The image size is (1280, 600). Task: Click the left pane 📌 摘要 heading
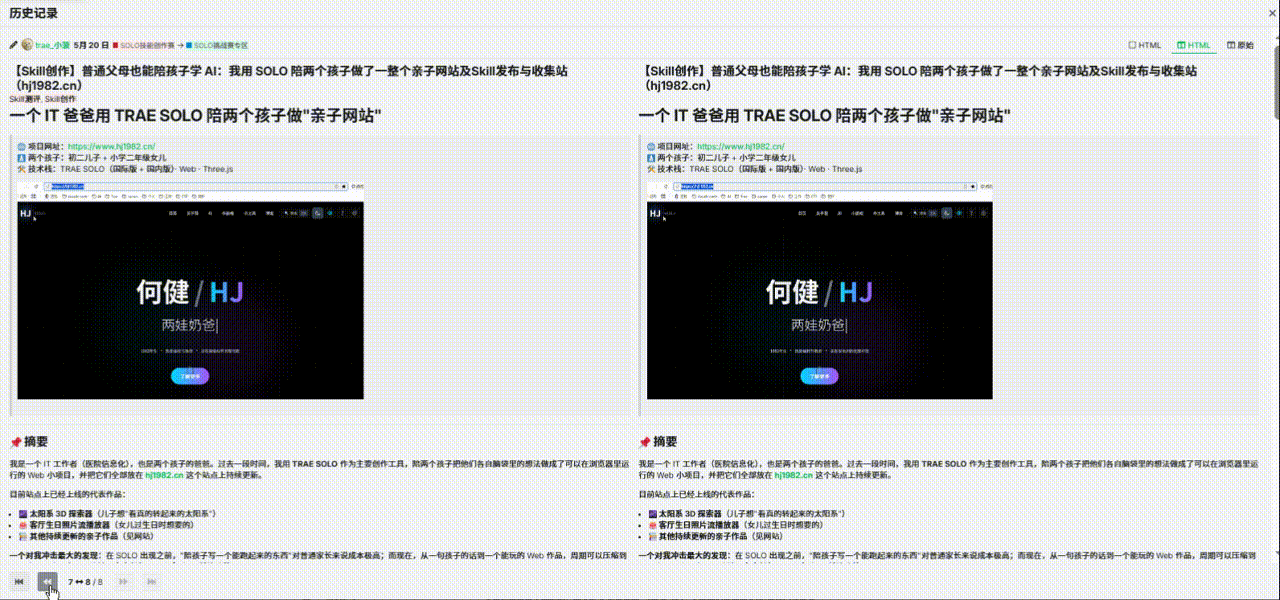coord(28,442)
